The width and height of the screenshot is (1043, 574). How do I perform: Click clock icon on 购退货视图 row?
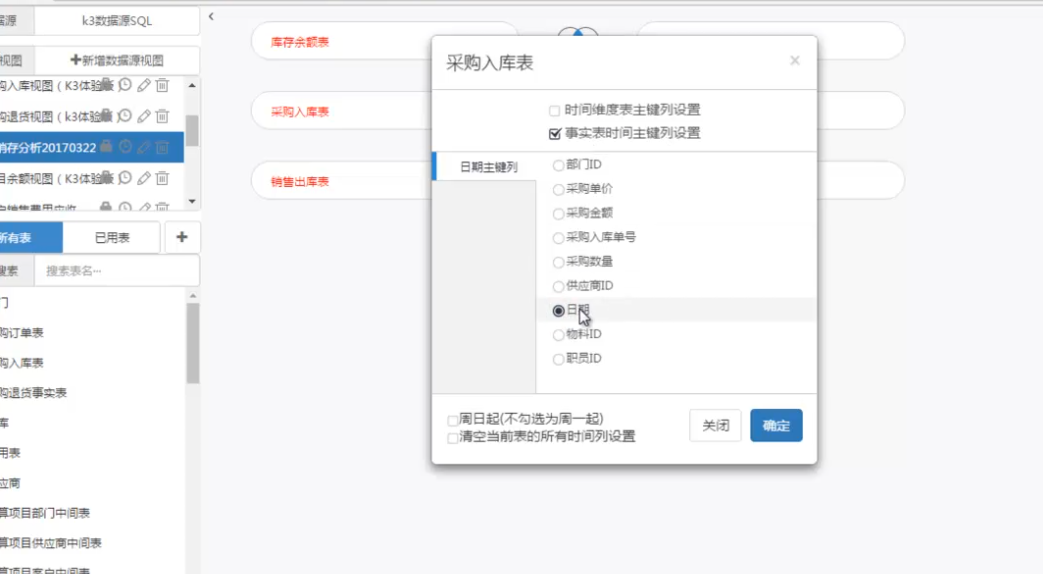click(x=125, y=116)
